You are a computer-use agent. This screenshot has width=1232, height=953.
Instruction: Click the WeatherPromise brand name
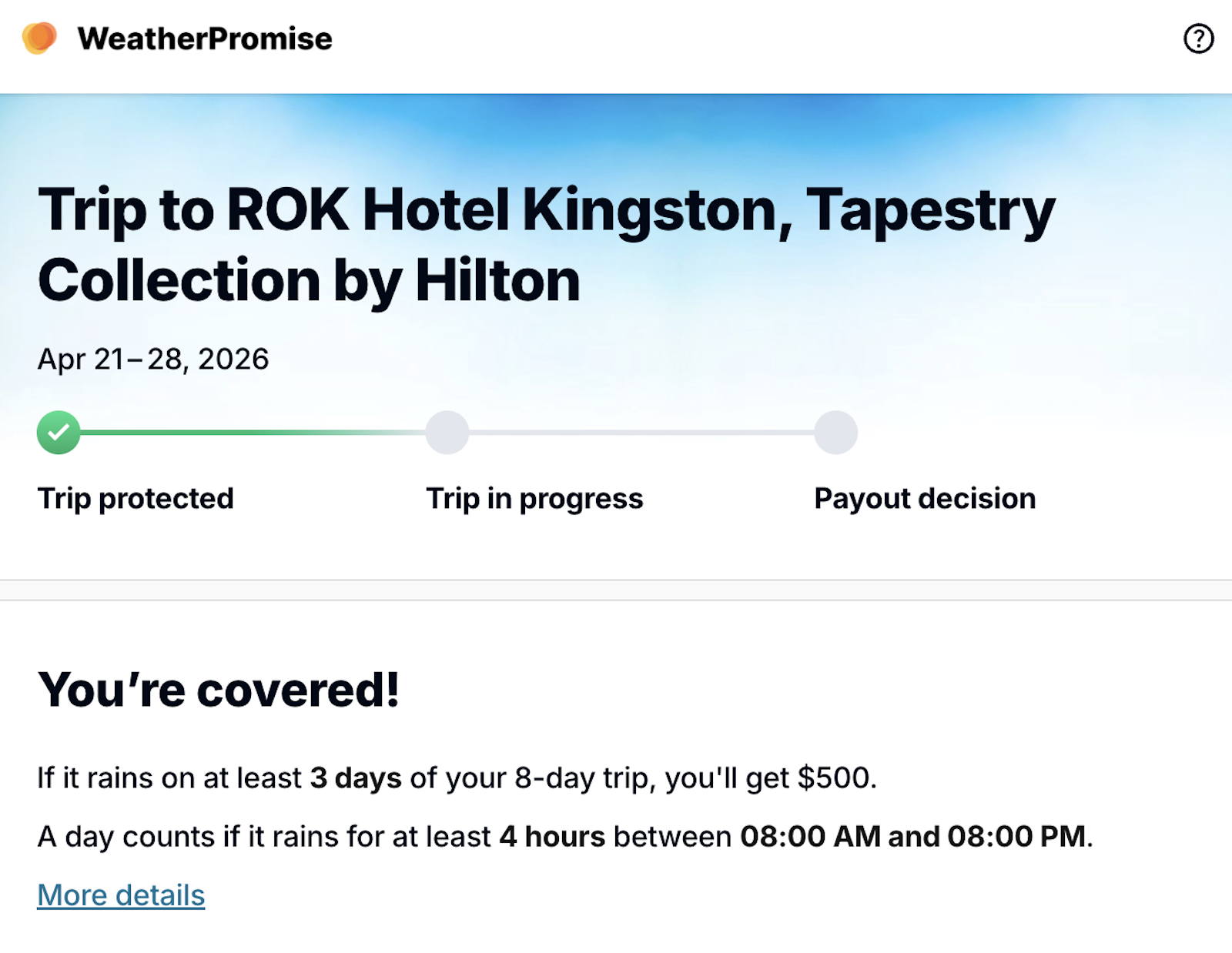[205, 38]
